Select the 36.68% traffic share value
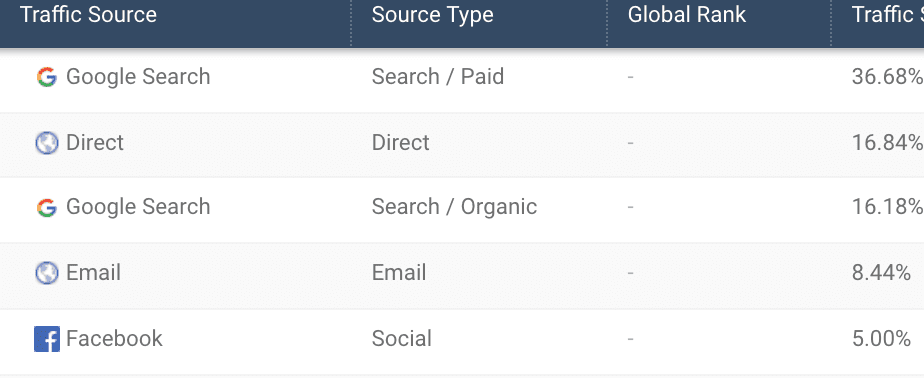Screen dimensions: 924x378 [x=887, y=77]
